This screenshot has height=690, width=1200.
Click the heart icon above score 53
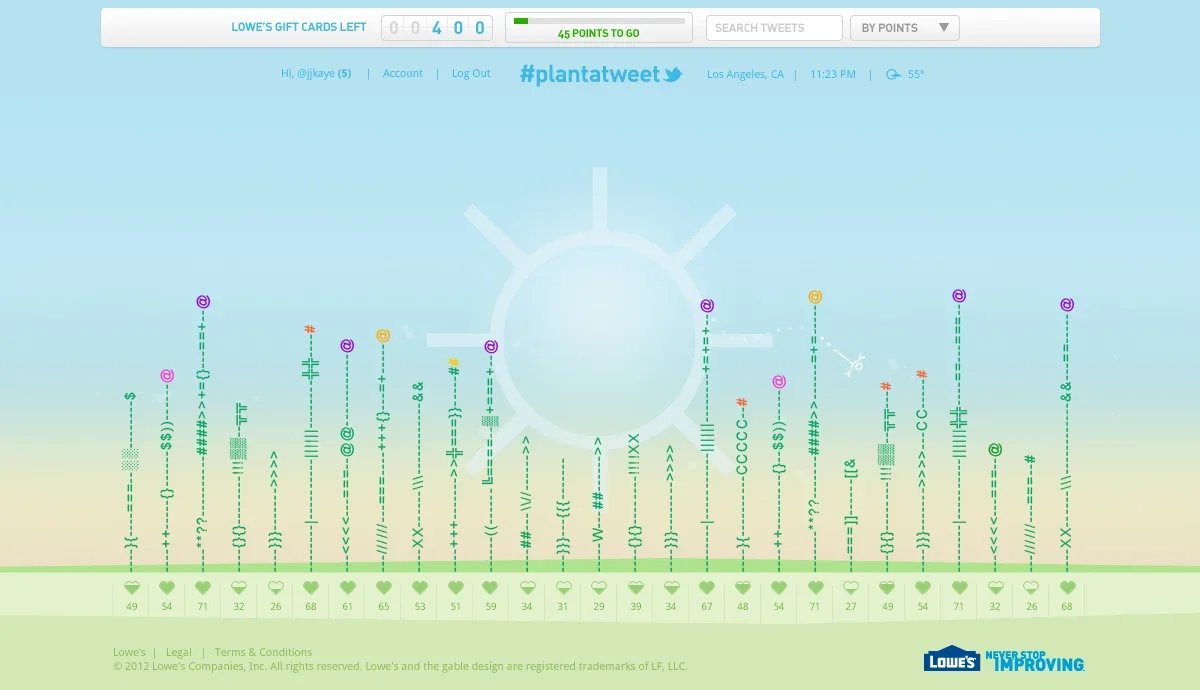tap(419, 588)
